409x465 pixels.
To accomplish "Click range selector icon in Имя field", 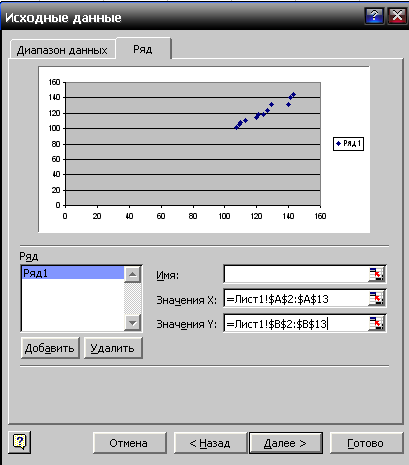I will 376,274.
